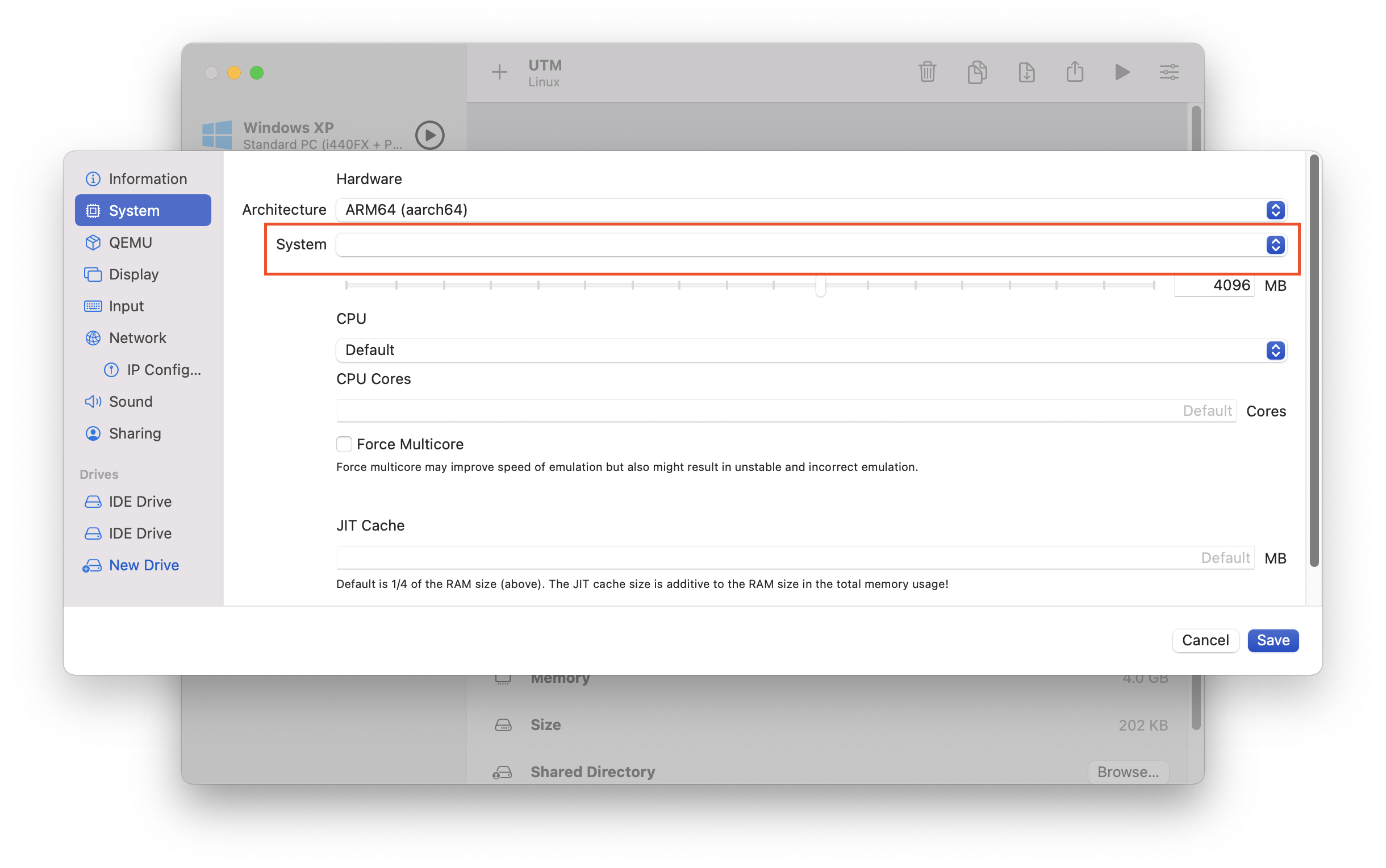Click the duplicate VM toolbar icon
The image size is (1386, 868).
977,72
